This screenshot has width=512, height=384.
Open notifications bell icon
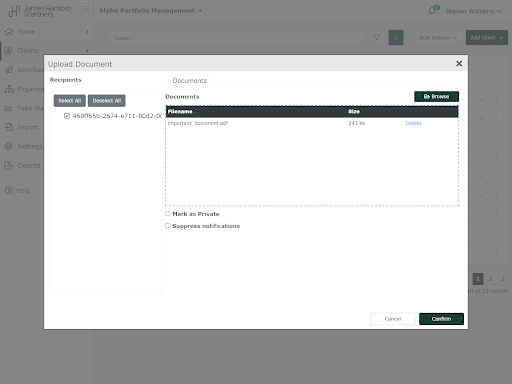tap(432, 11)
